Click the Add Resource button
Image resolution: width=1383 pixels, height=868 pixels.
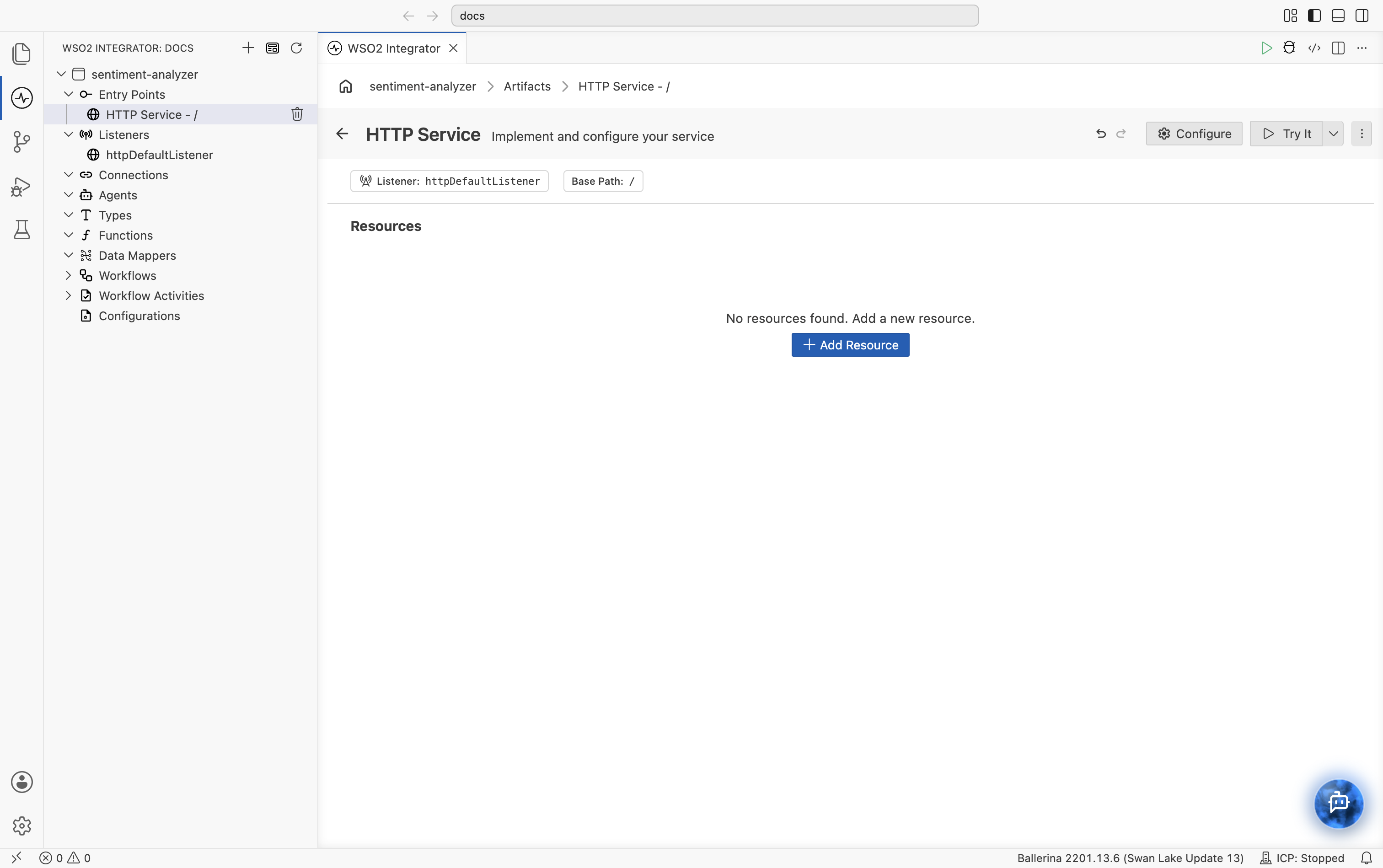coord(850,344)
